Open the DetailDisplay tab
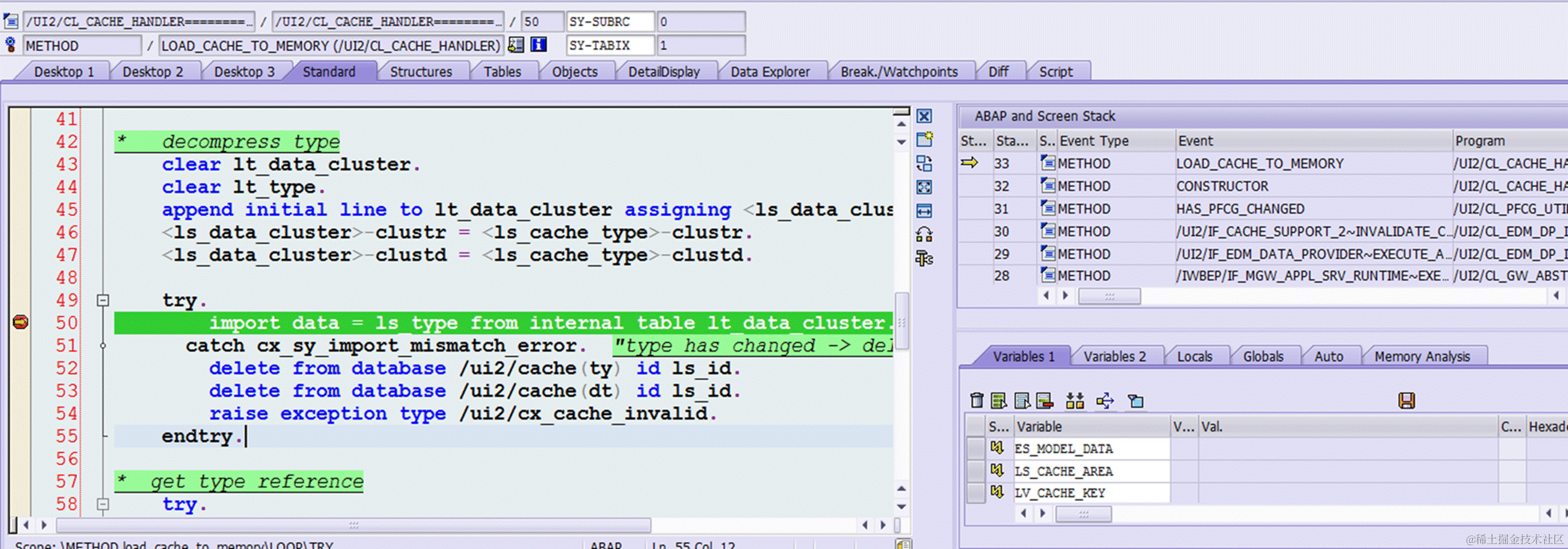This screenshot has width=1568, height=549. pyautogui.click(x=664, y=72)
